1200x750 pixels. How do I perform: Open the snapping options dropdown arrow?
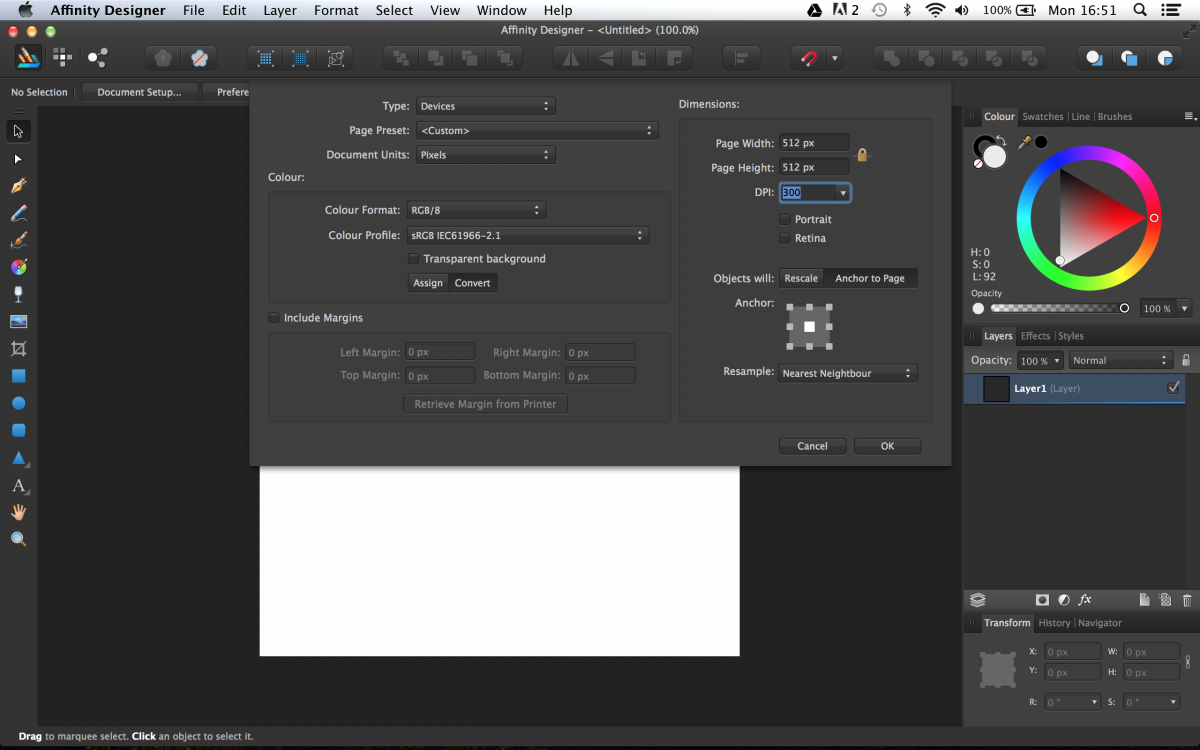pos(834,58)
